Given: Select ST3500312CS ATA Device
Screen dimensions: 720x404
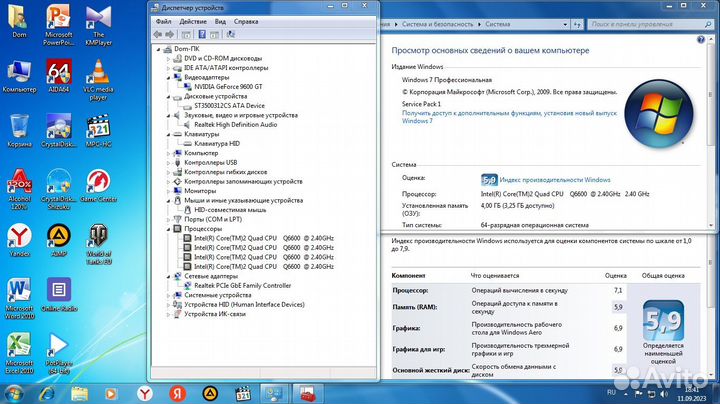Looking at the screenshot, I should [229, 106].
